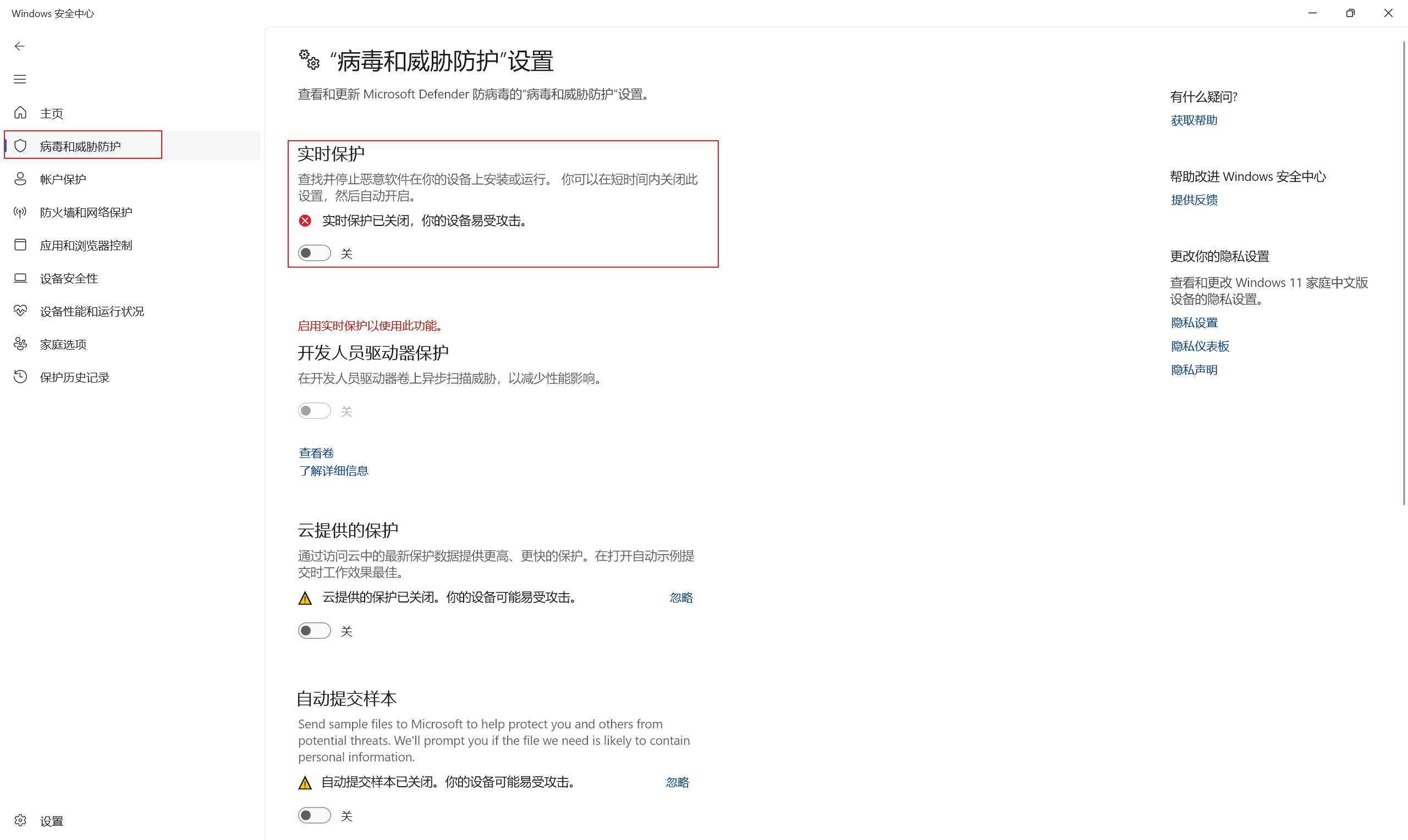1408x840 pixels.
Task: Click the red error icon for real-time protection
Action: [305, 221]
